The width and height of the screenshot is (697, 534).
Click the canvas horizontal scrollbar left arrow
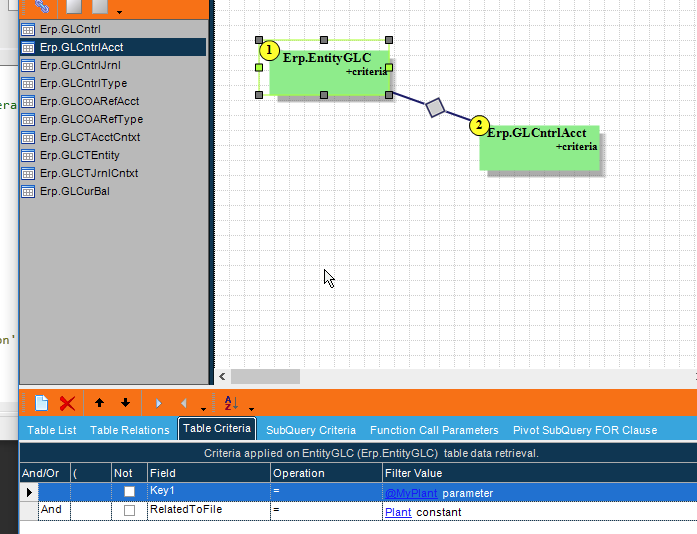[x=222, y=377]
